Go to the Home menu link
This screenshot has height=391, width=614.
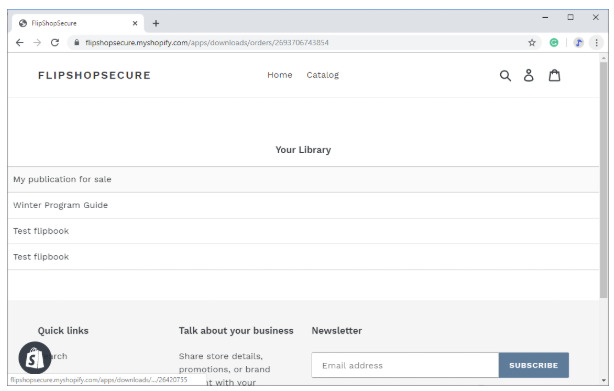point(280,75)
